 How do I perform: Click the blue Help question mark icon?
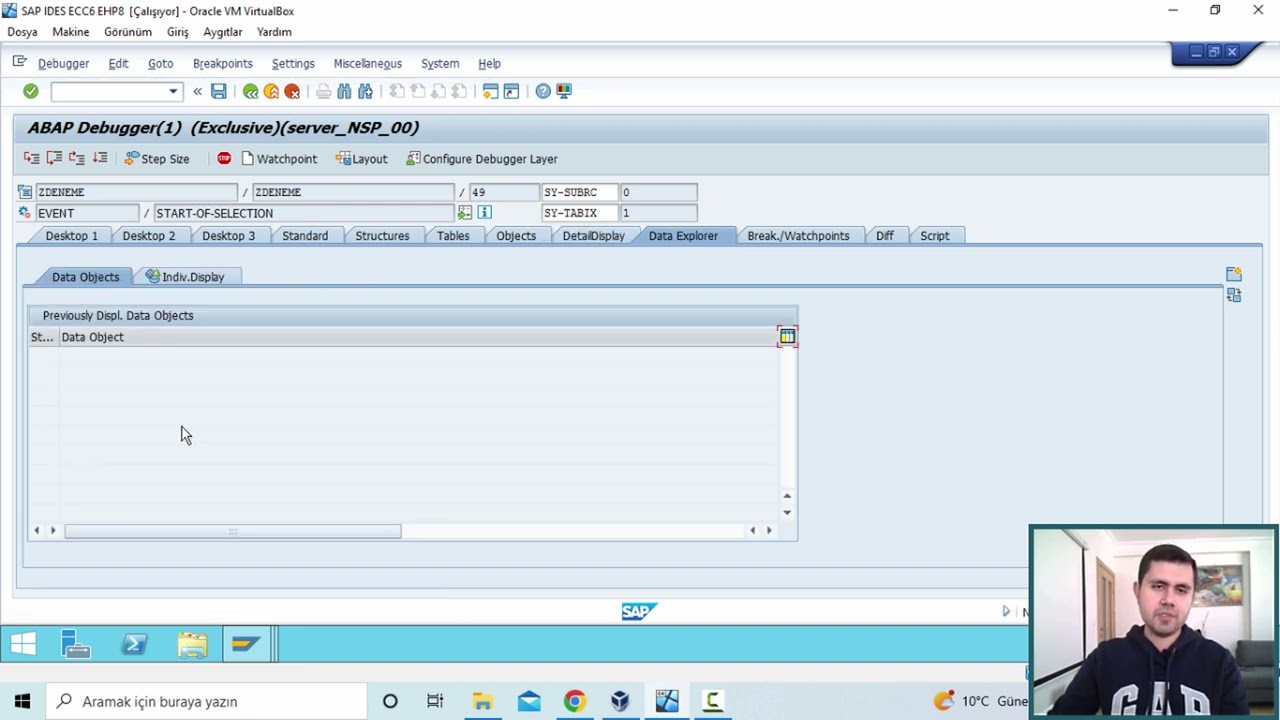point(543,91)
